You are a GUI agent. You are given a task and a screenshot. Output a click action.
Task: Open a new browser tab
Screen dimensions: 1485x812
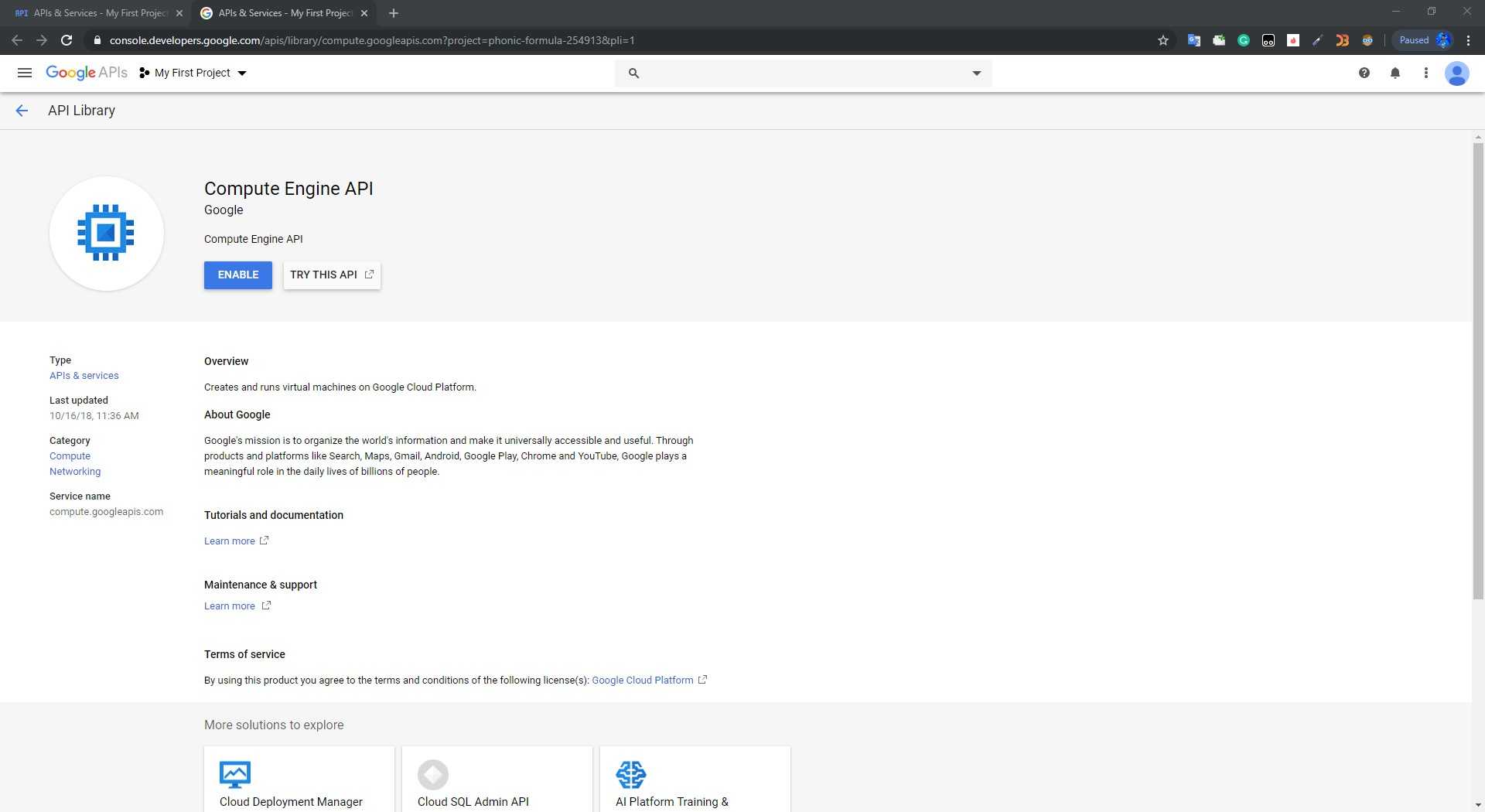(x=394, y=13)
